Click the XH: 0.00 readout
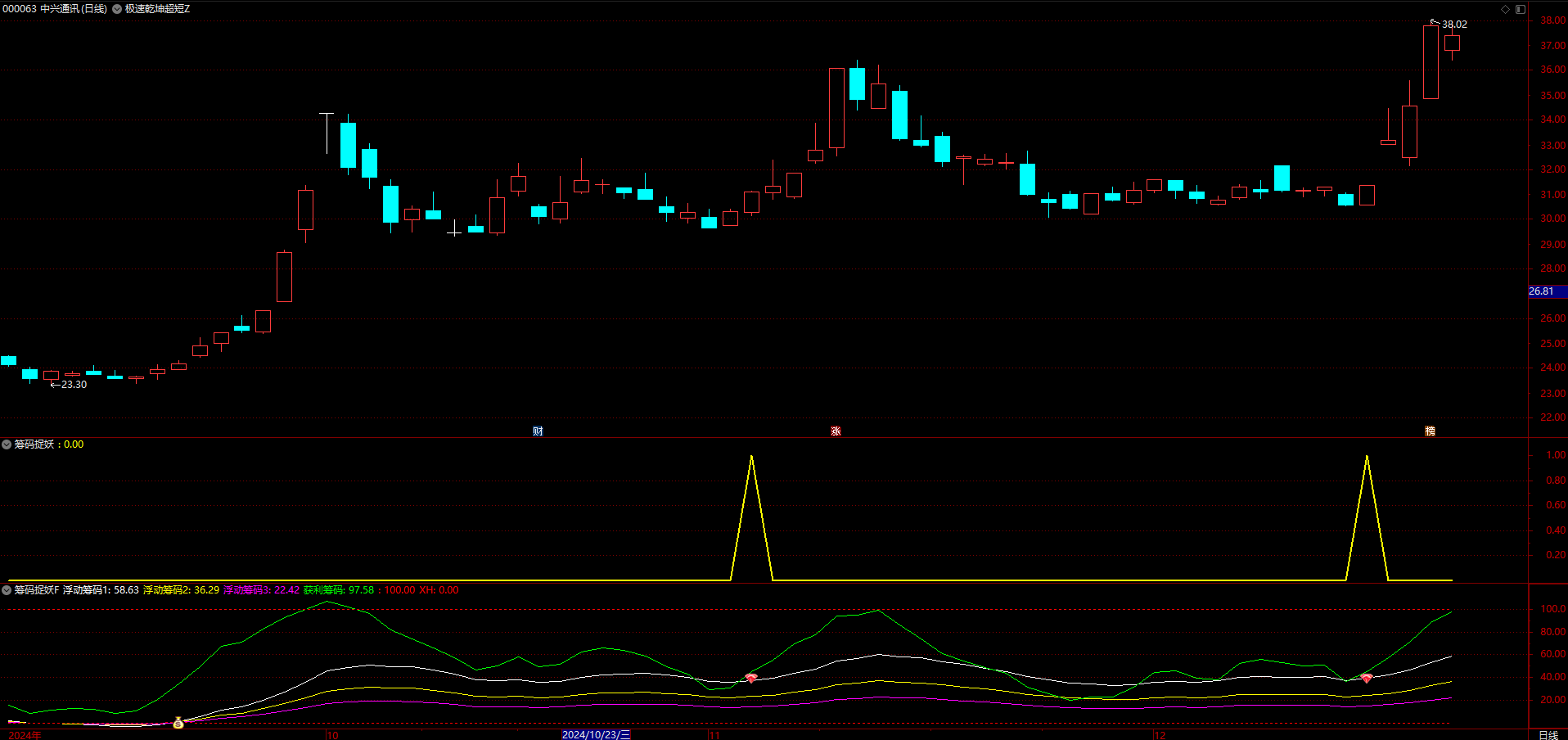 pyautogui.click(x=439, y=590)
